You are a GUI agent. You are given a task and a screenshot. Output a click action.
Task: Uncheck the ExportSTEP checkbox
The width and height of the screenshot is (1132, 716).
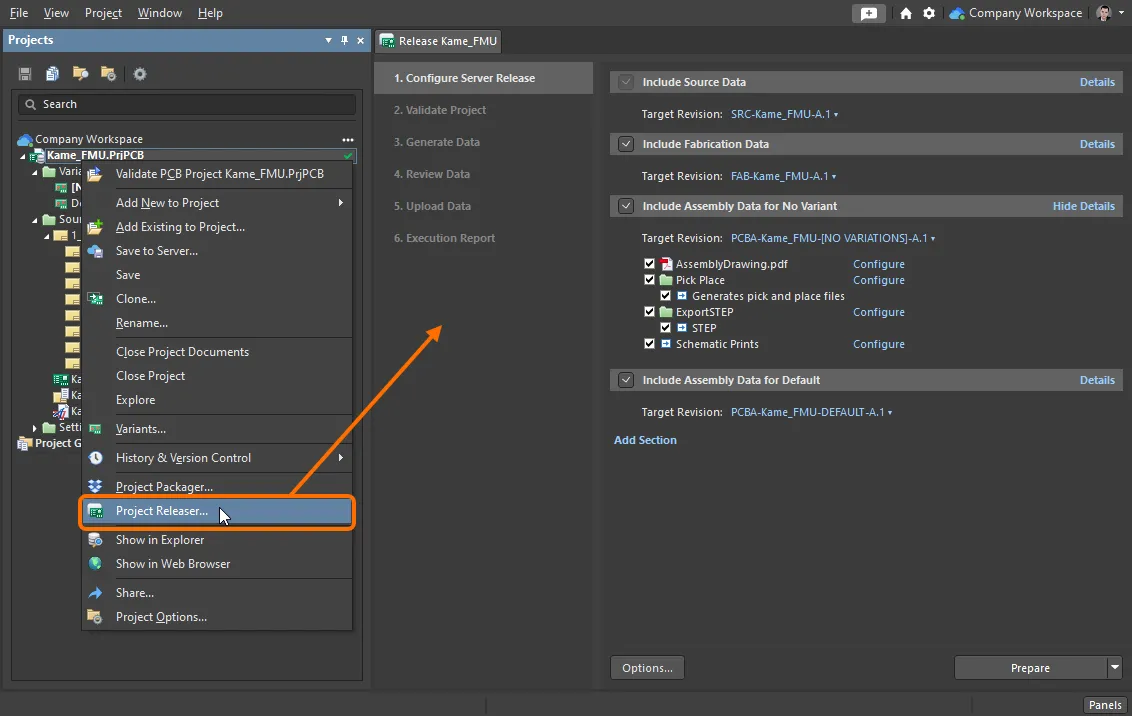[x=650, y=312]
